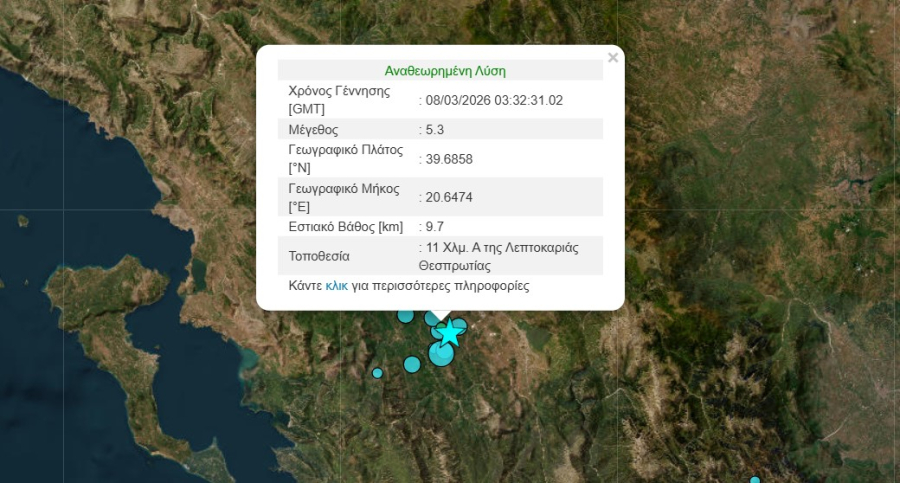Screen dimensions: 900x483
Task: Select the large circle marker directly below star
Action: 441,354
